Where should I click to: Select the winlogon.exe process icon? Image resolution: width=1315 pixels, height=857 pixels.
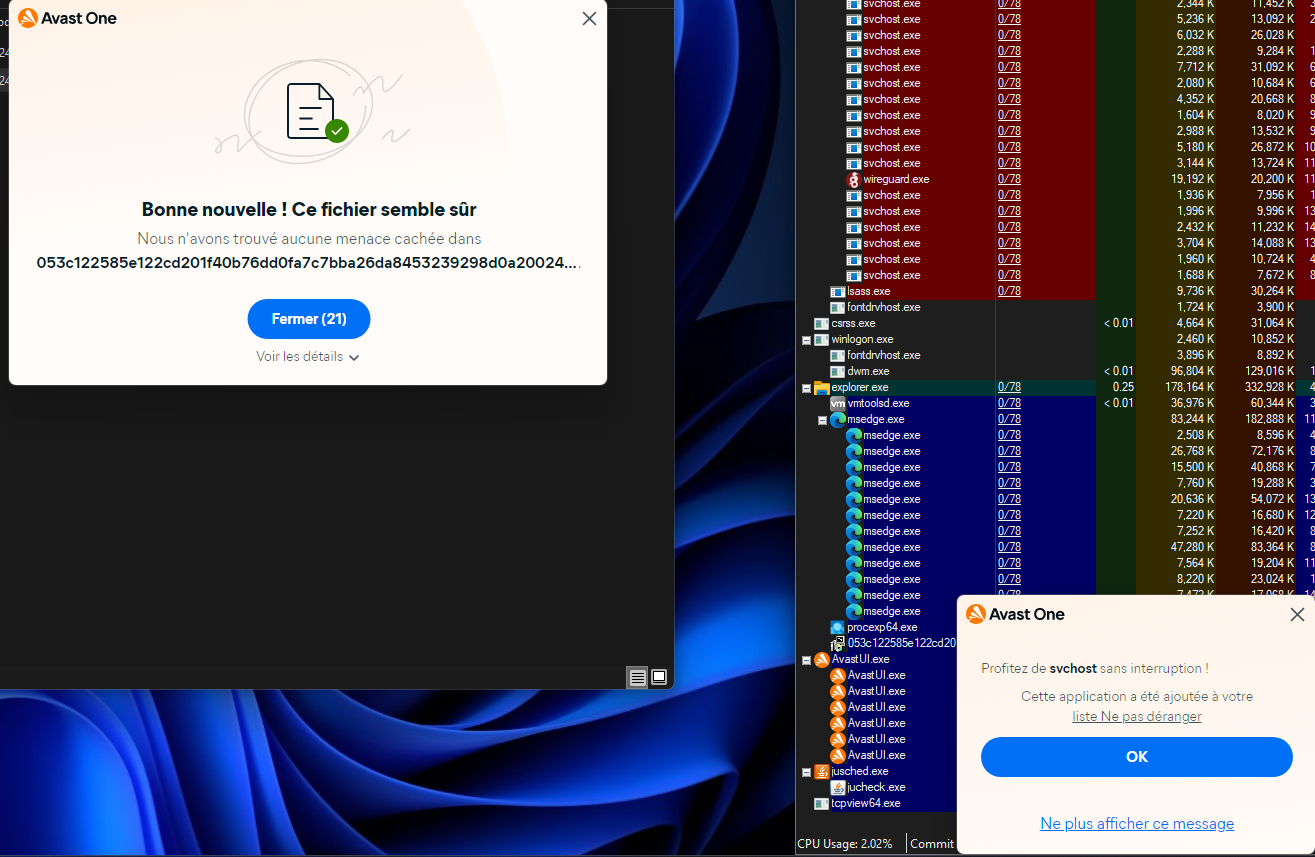(x=822, y=339)
